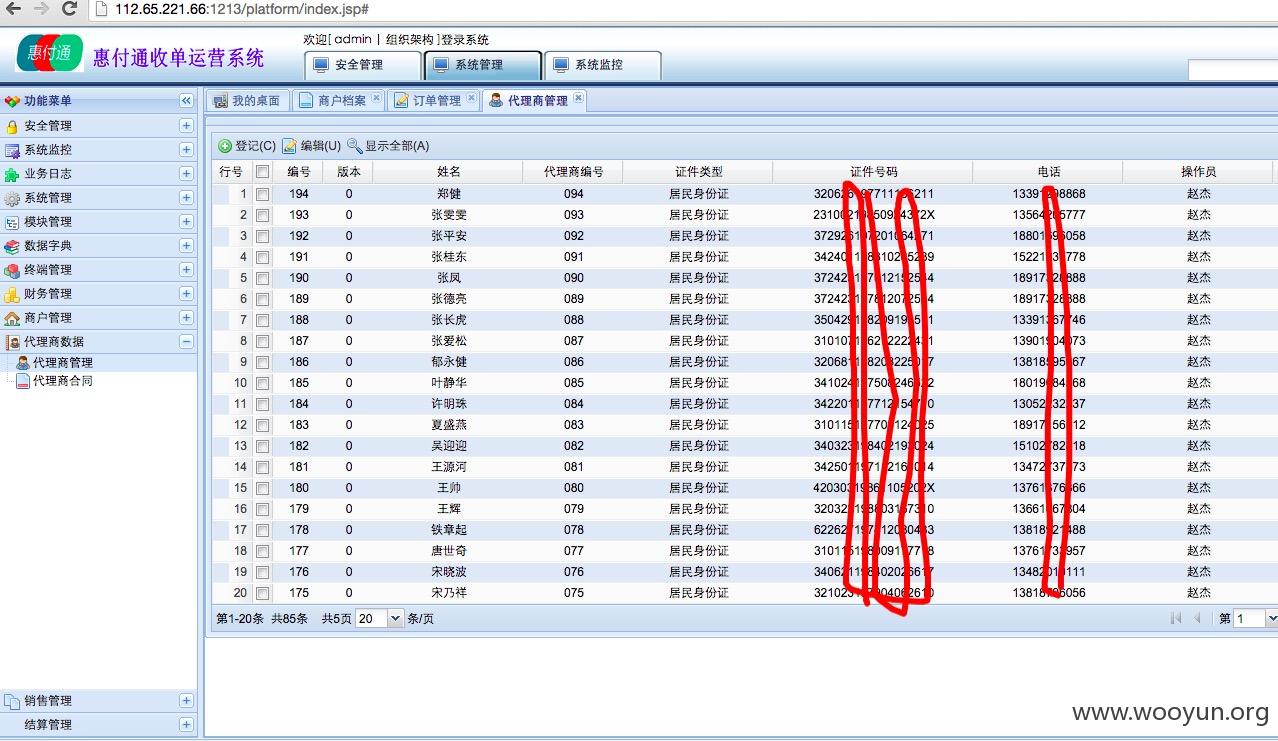Close the 商户档案 tab

pos(376,98)
